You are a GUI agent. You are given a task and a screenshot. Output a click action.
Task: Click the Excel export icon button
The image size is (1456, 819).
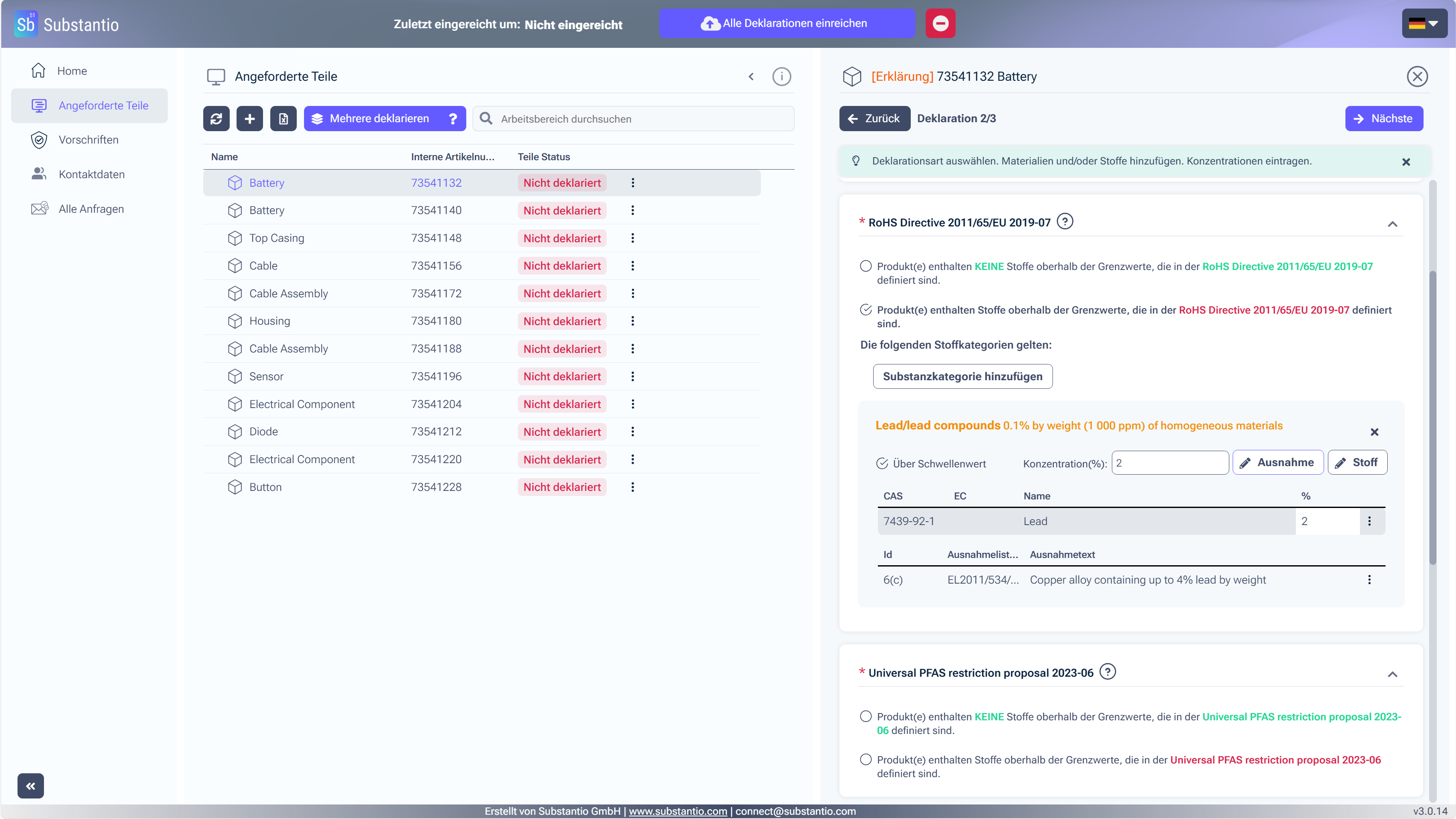coord(283,118)
